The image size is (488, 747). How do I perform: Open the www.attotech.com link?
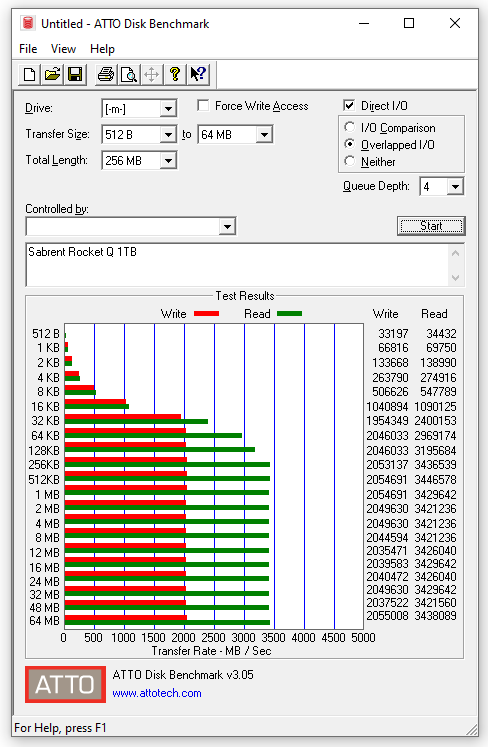coord(157,693)
